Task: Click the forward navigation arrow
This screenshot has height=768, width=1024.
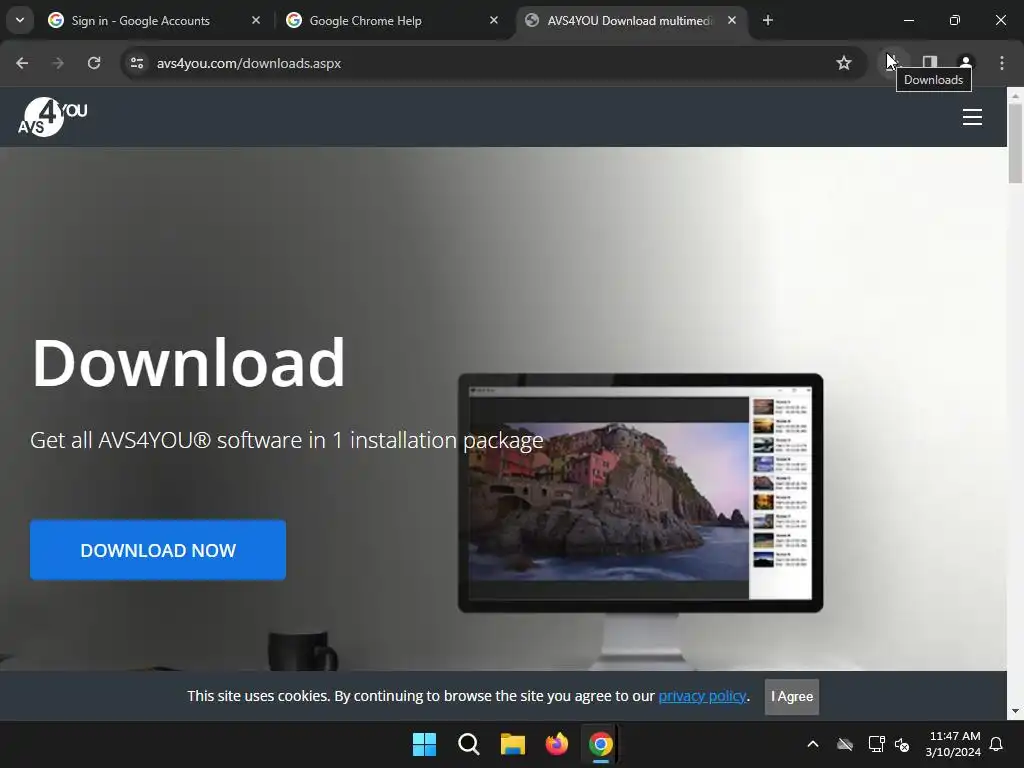Action: (58, 63)
